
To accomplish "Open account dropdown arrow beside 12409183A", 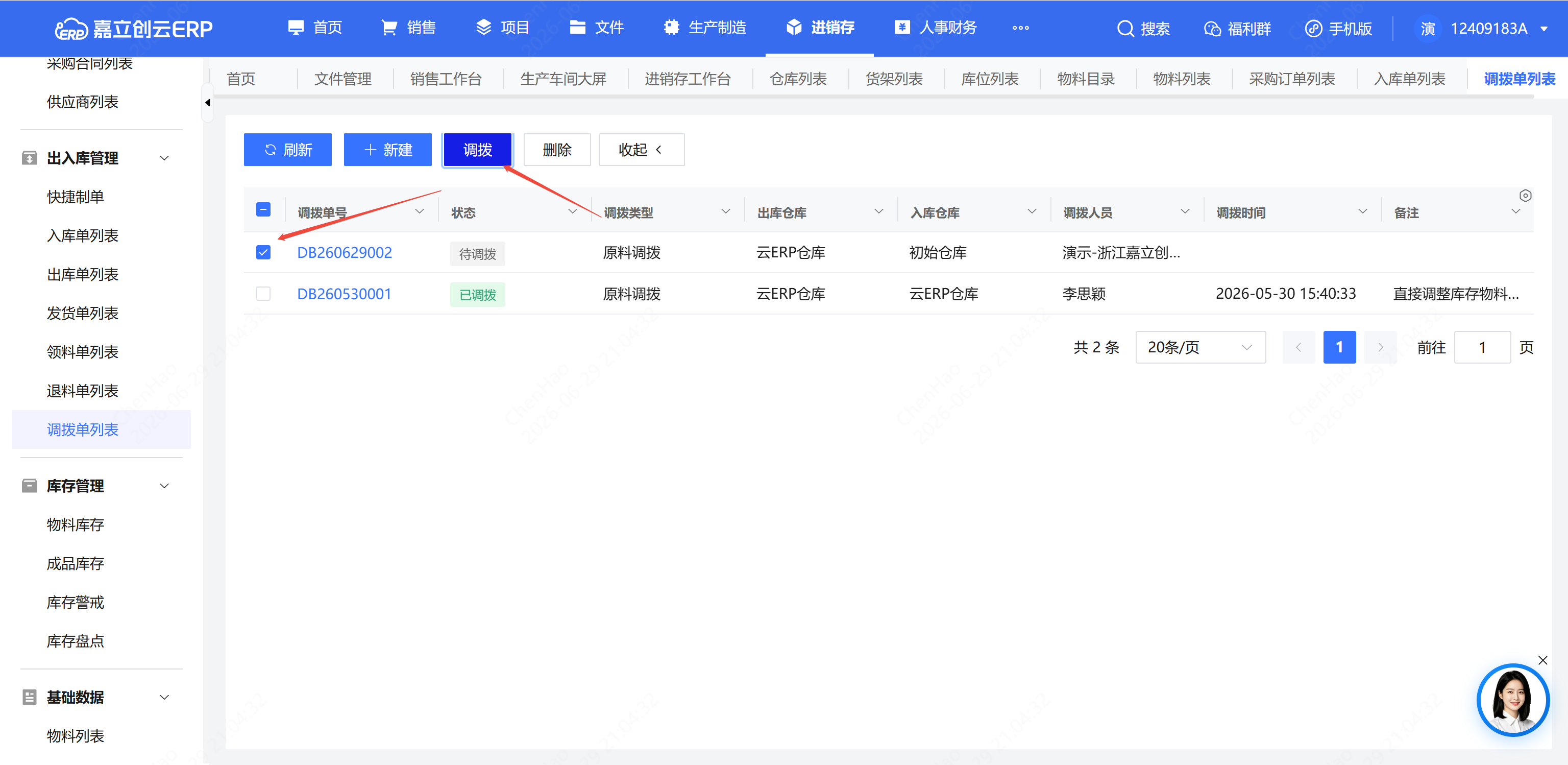I will (1543, 29).
